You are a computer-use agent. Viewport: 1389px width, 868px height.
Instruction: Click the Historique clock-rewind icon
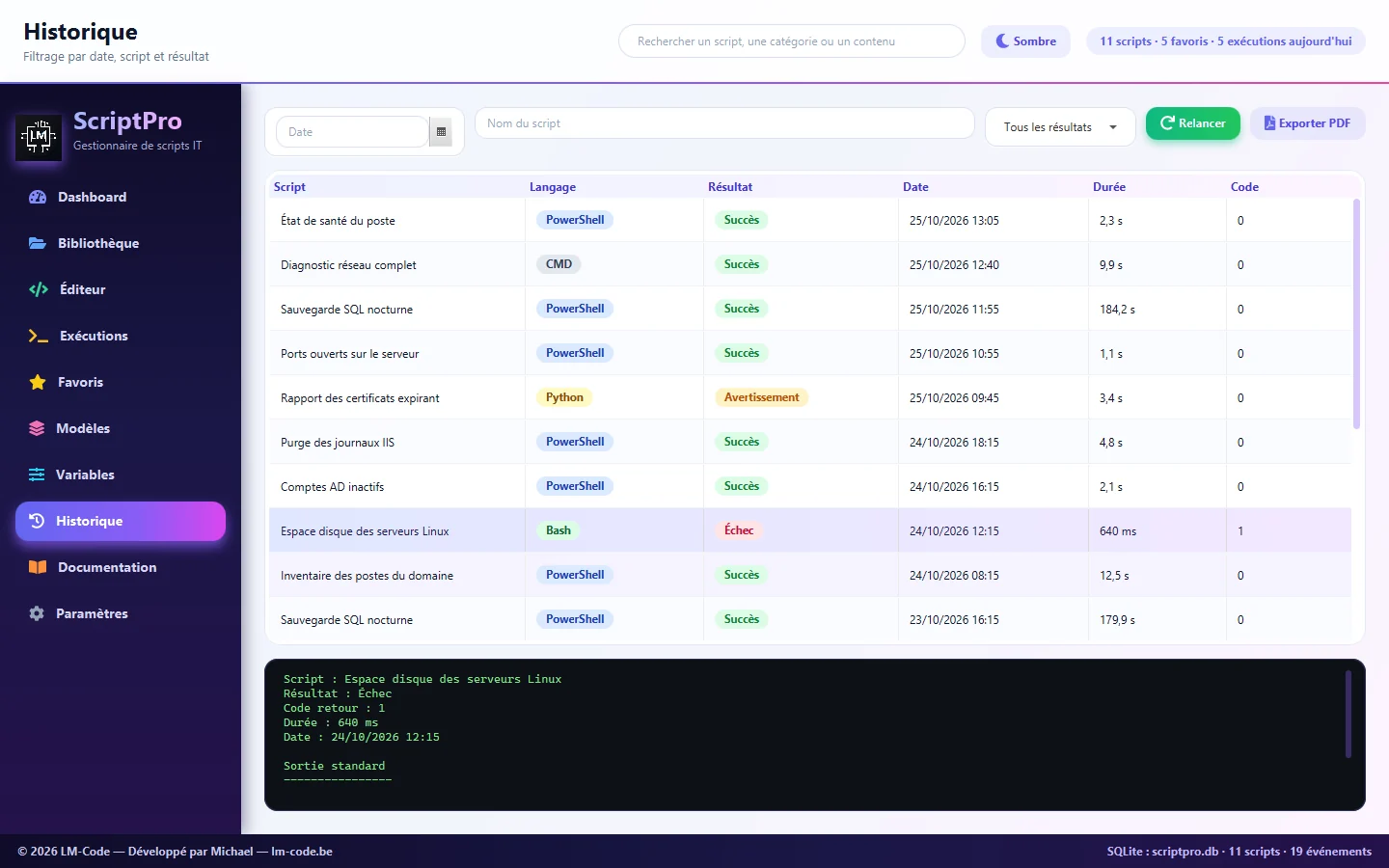pyautogui.click(x=37, y=521)
